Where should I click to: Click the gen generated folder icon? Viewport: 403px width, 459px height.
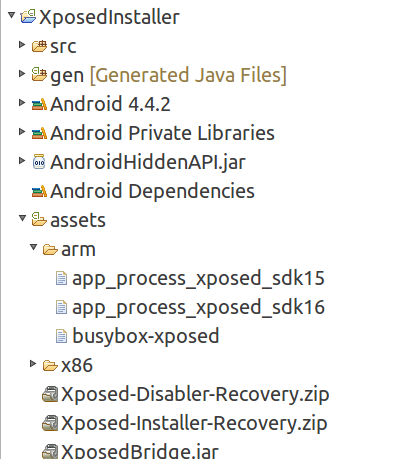click(x=39, y=74)
